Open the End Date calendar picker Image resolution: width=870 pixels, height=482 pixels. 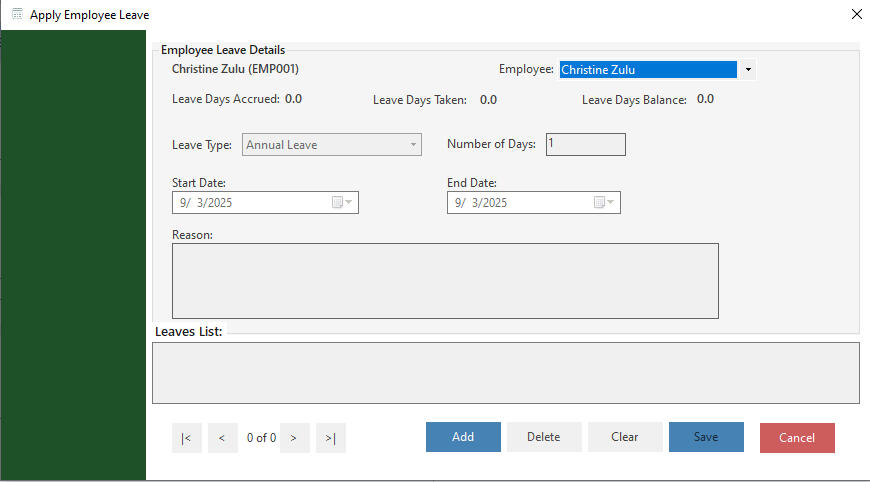[x=605, y=203]
